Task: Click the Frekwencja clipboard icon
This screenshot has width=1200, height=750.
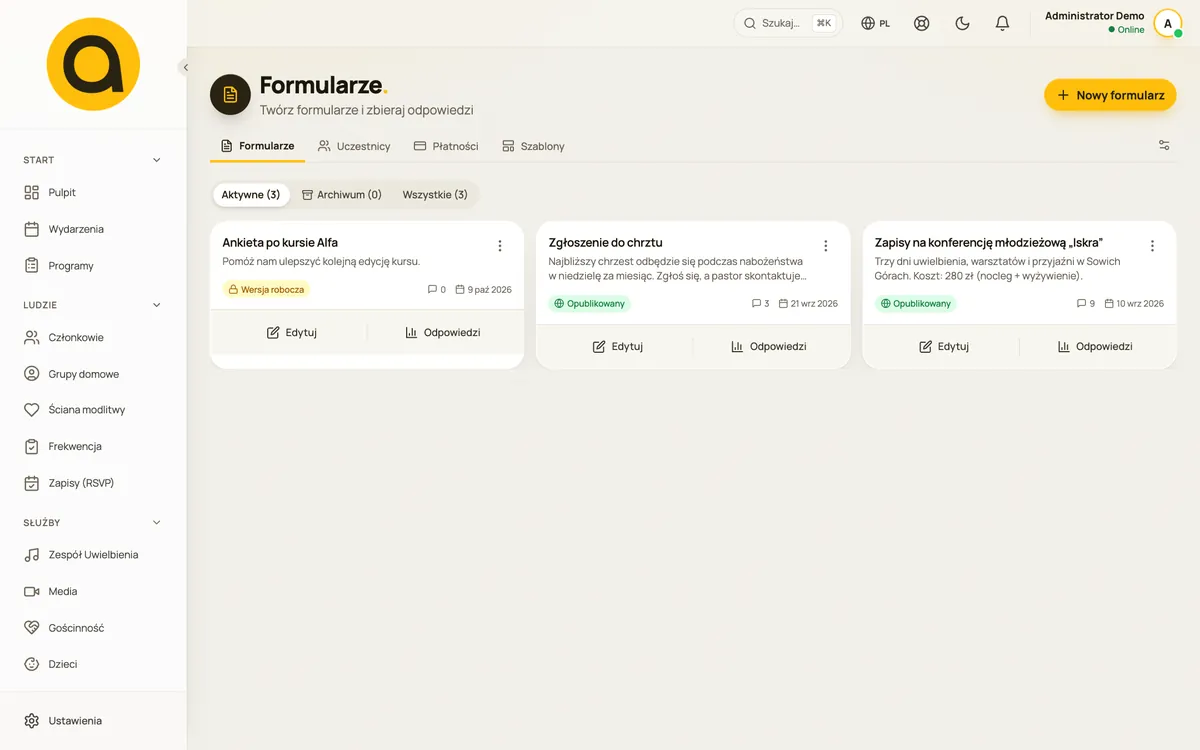Action: click(31, 447)
